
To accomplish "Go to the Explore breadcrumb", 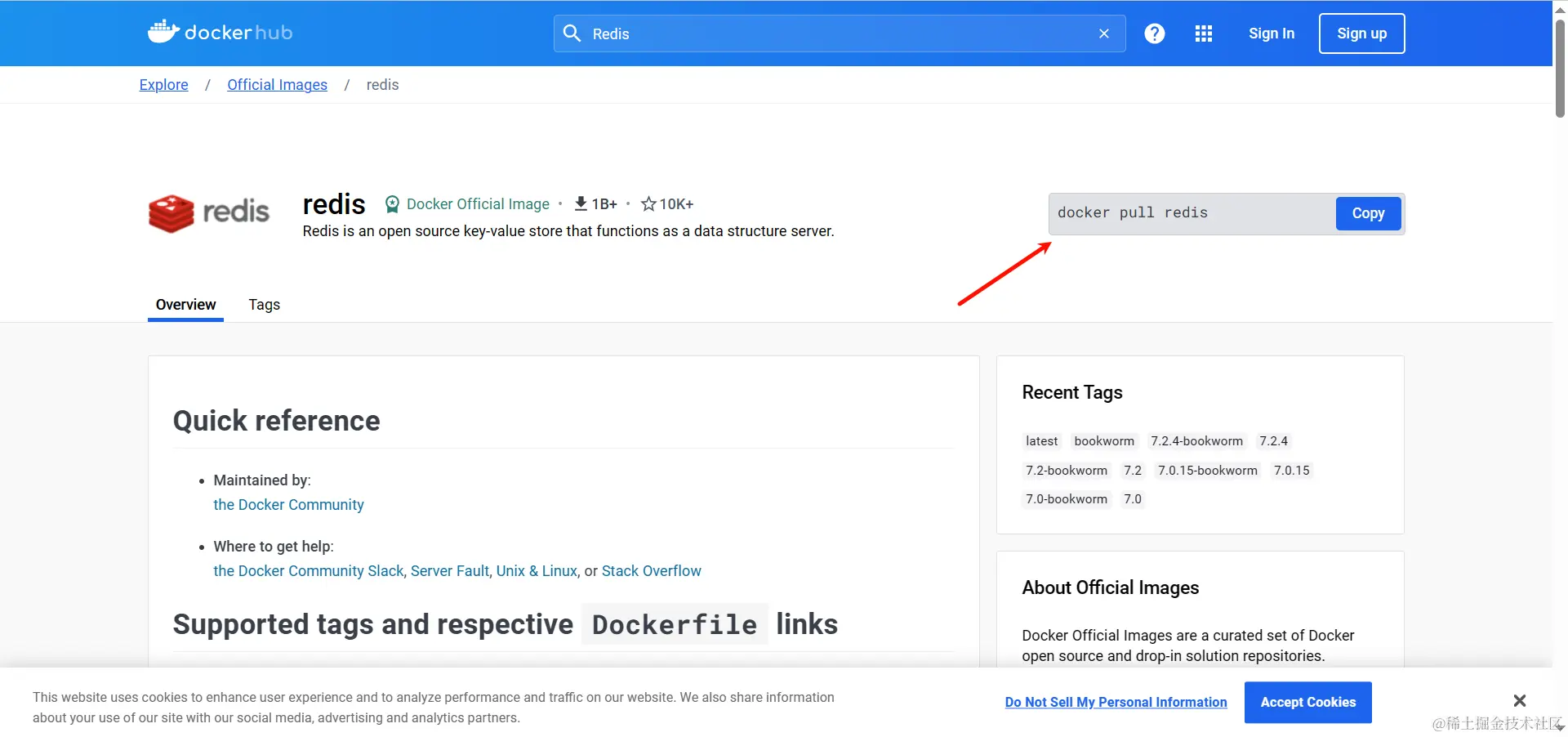I will tap(163, 85).
